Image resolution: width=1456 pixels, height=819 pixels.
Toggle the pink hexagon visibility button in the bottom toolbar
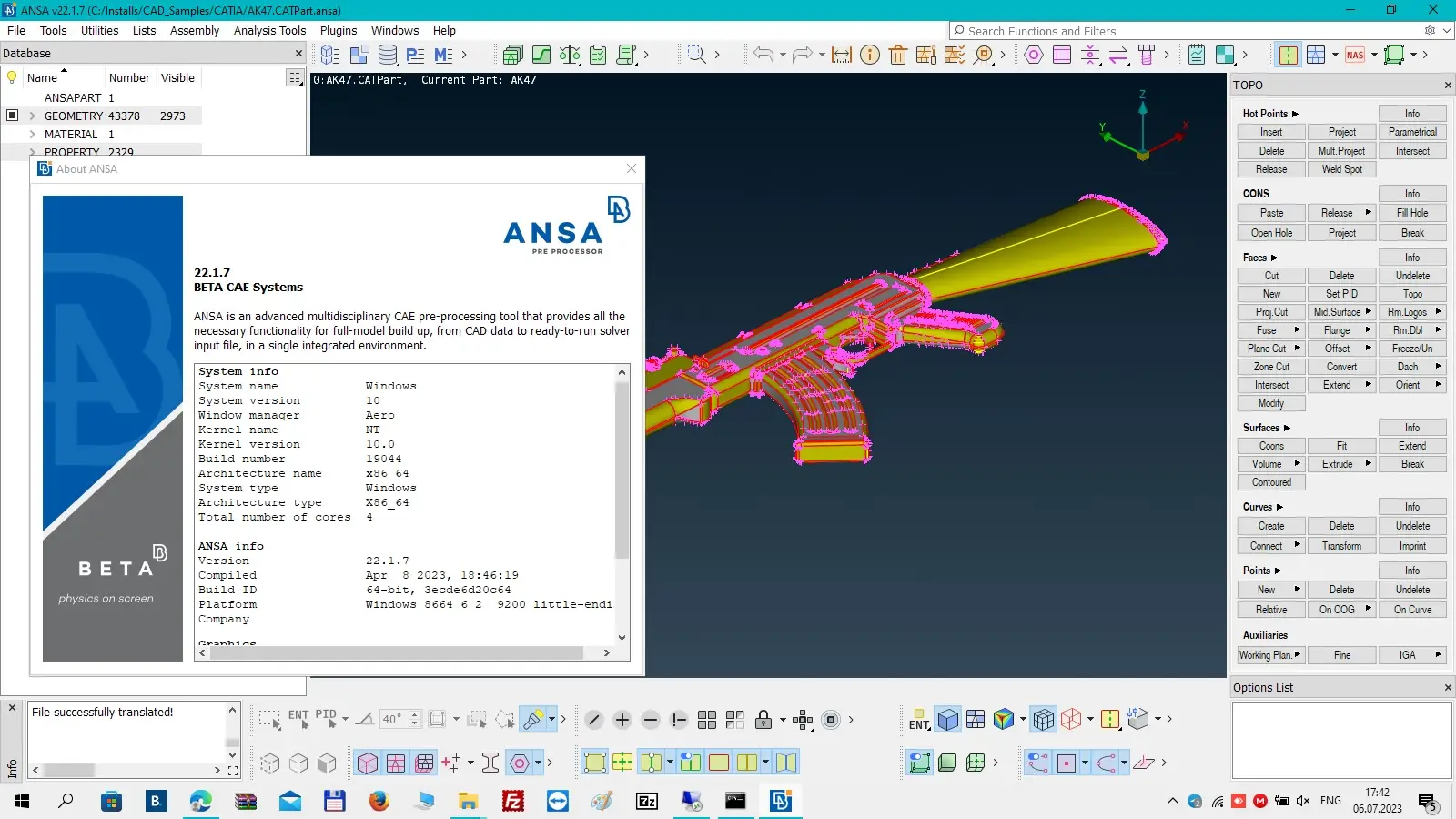tap(520, 763)
